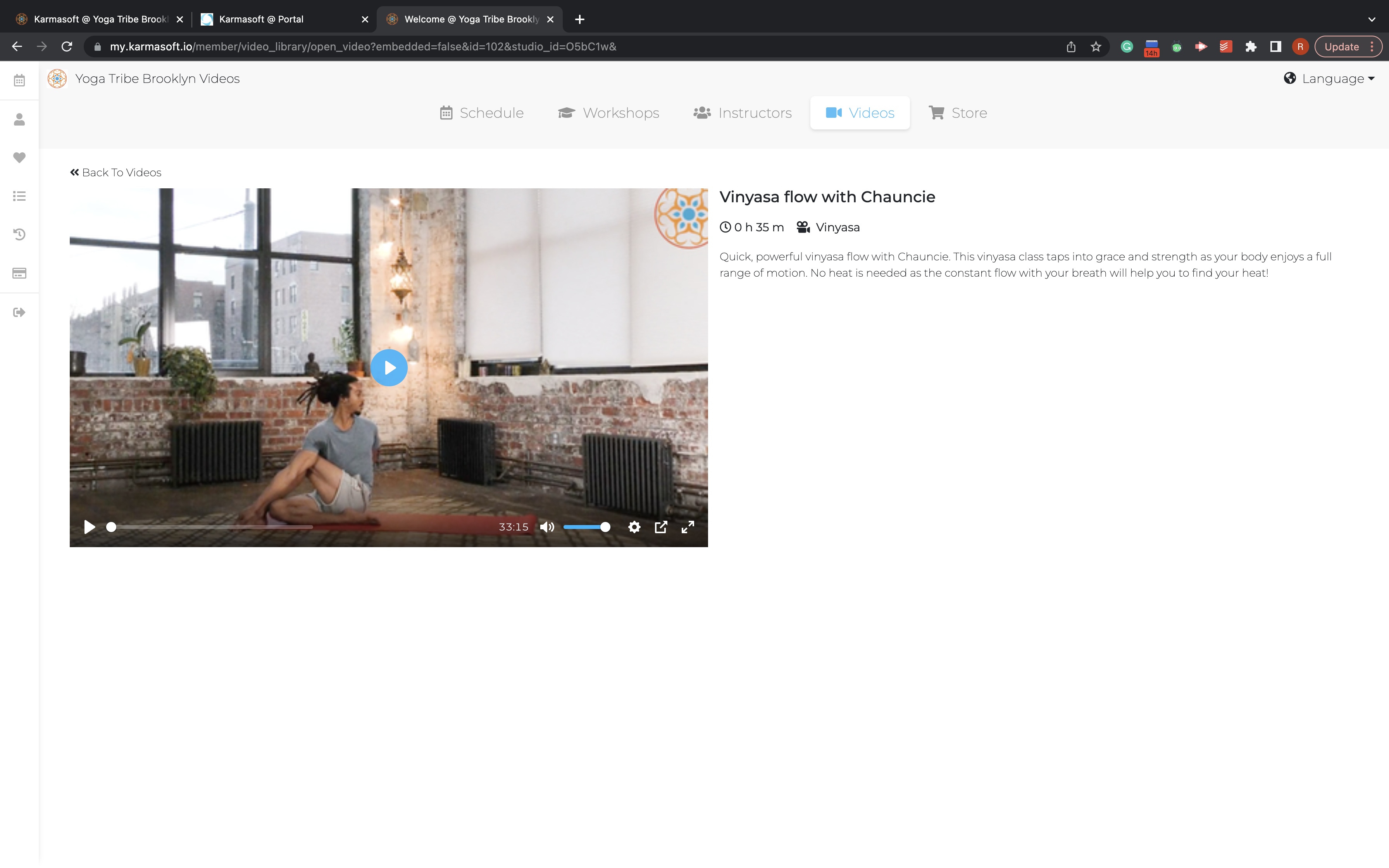1389x868 pixels.
Task: Go to the Store page
Action: click(957, 113)
